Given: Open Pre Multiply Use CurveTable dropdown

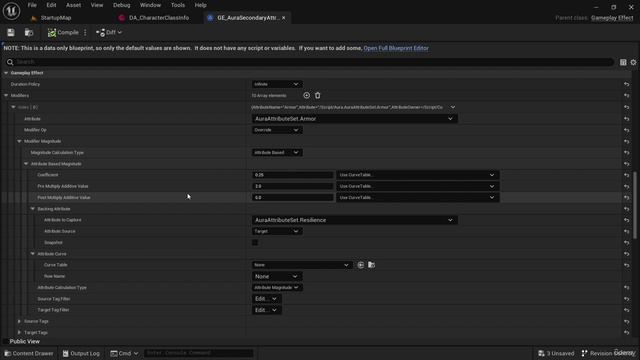Looking at the screenshot, I should [417, 186].
